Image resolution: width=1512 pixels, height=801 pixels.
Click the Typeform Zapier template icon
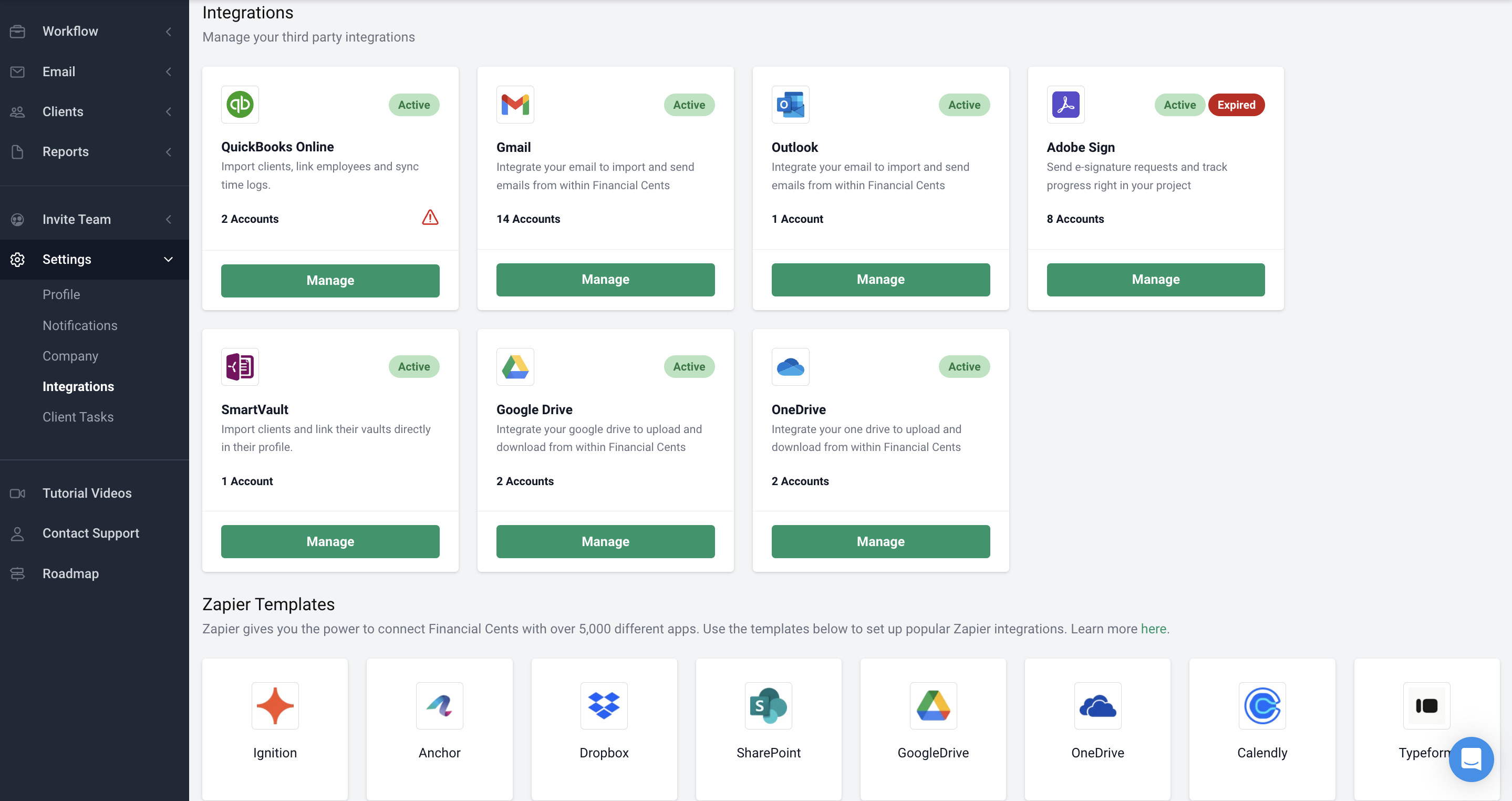[1426, 705]
